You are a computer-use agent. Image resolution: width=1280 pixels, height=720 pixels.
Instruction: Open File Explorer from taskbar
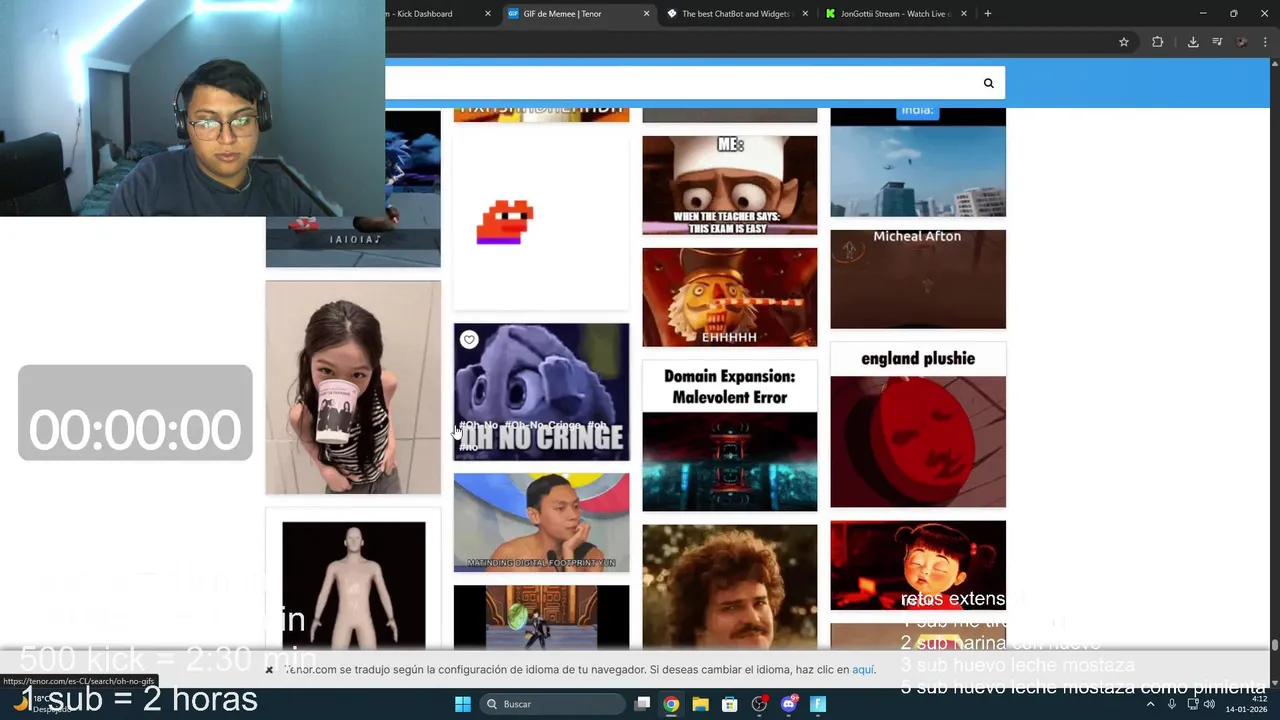point(700,704)
